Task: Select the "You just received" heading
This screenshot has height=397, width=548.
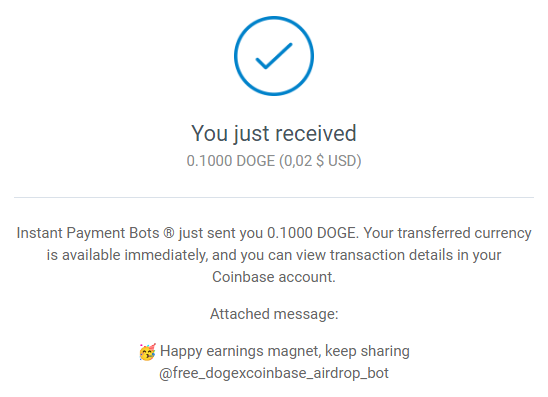Action: (x=274, y=133)
